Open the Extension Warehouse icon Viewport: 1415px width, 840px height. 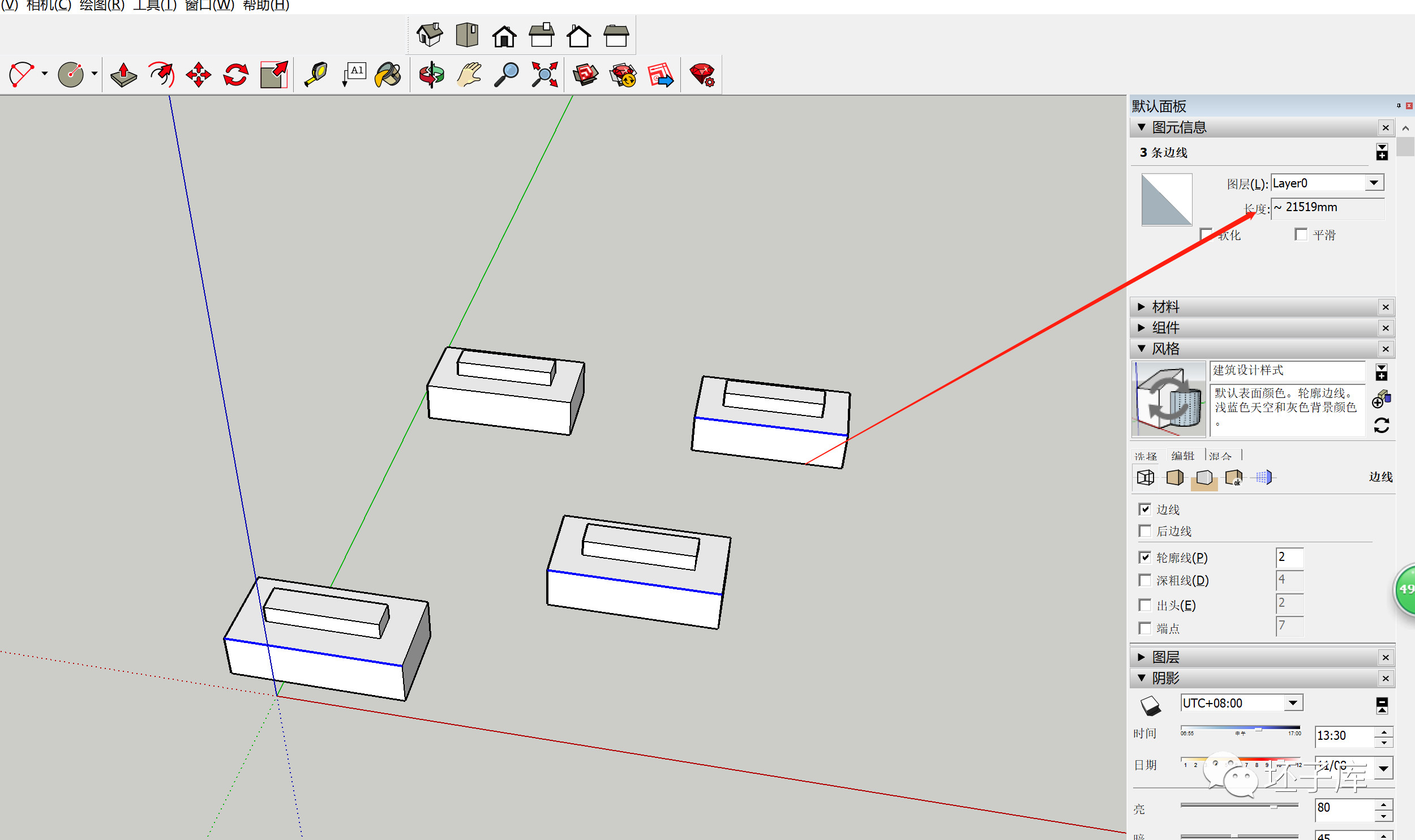(623, 74)
